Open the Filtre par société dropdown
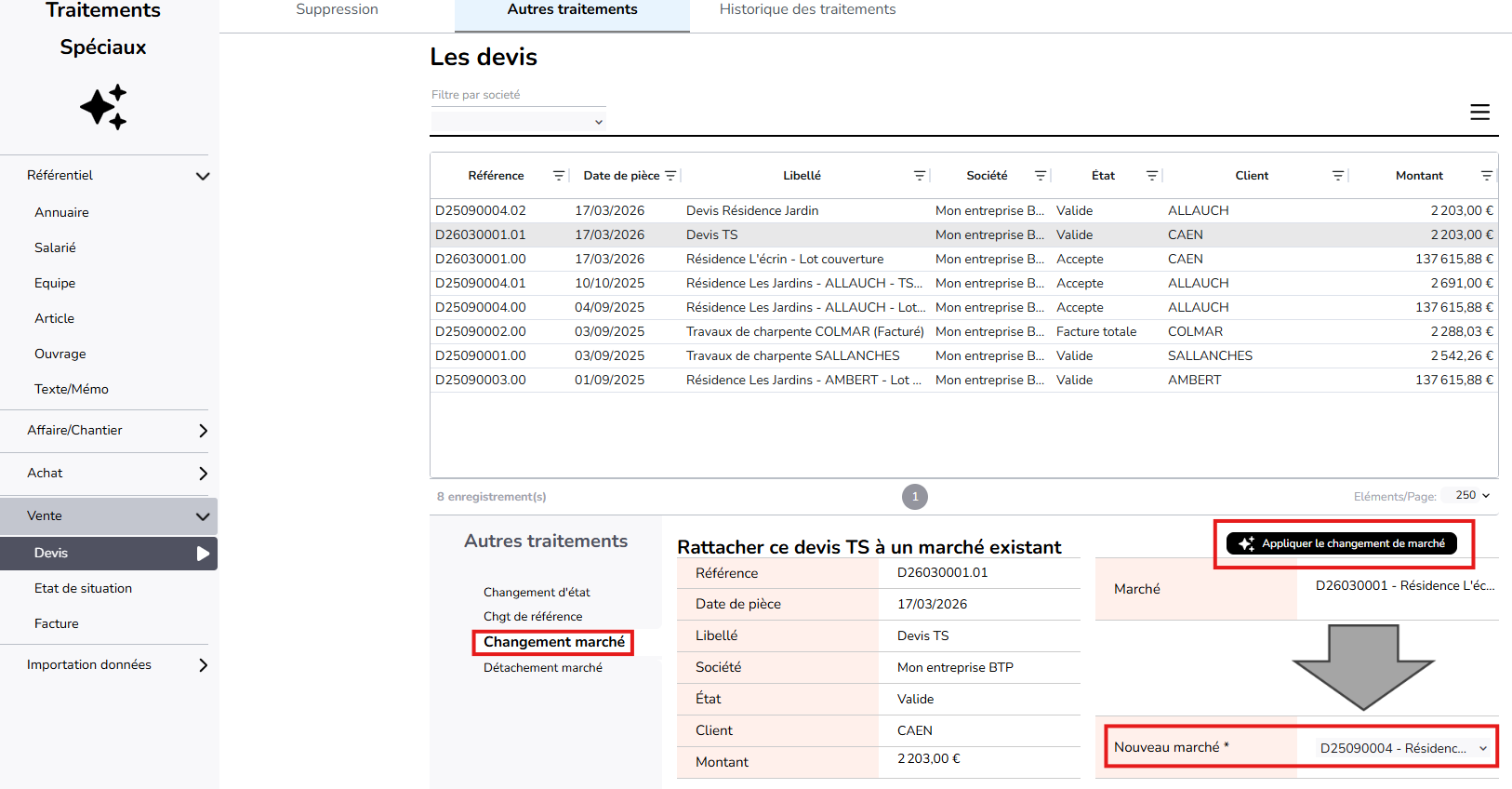Viewport: 1512px width, 789px height. pos(518,121)
